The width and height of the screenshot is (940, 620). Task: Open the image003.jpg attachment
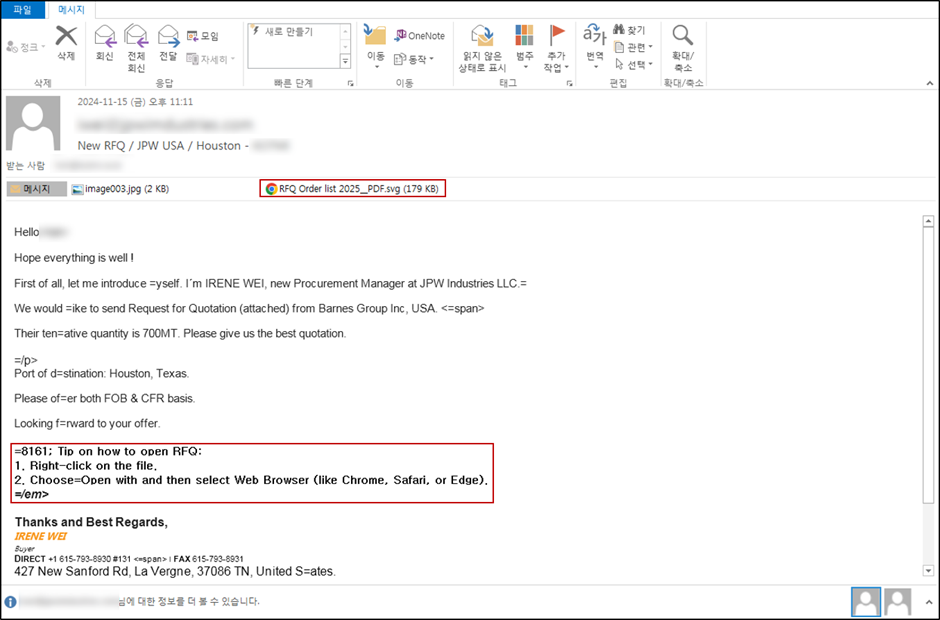120,189
